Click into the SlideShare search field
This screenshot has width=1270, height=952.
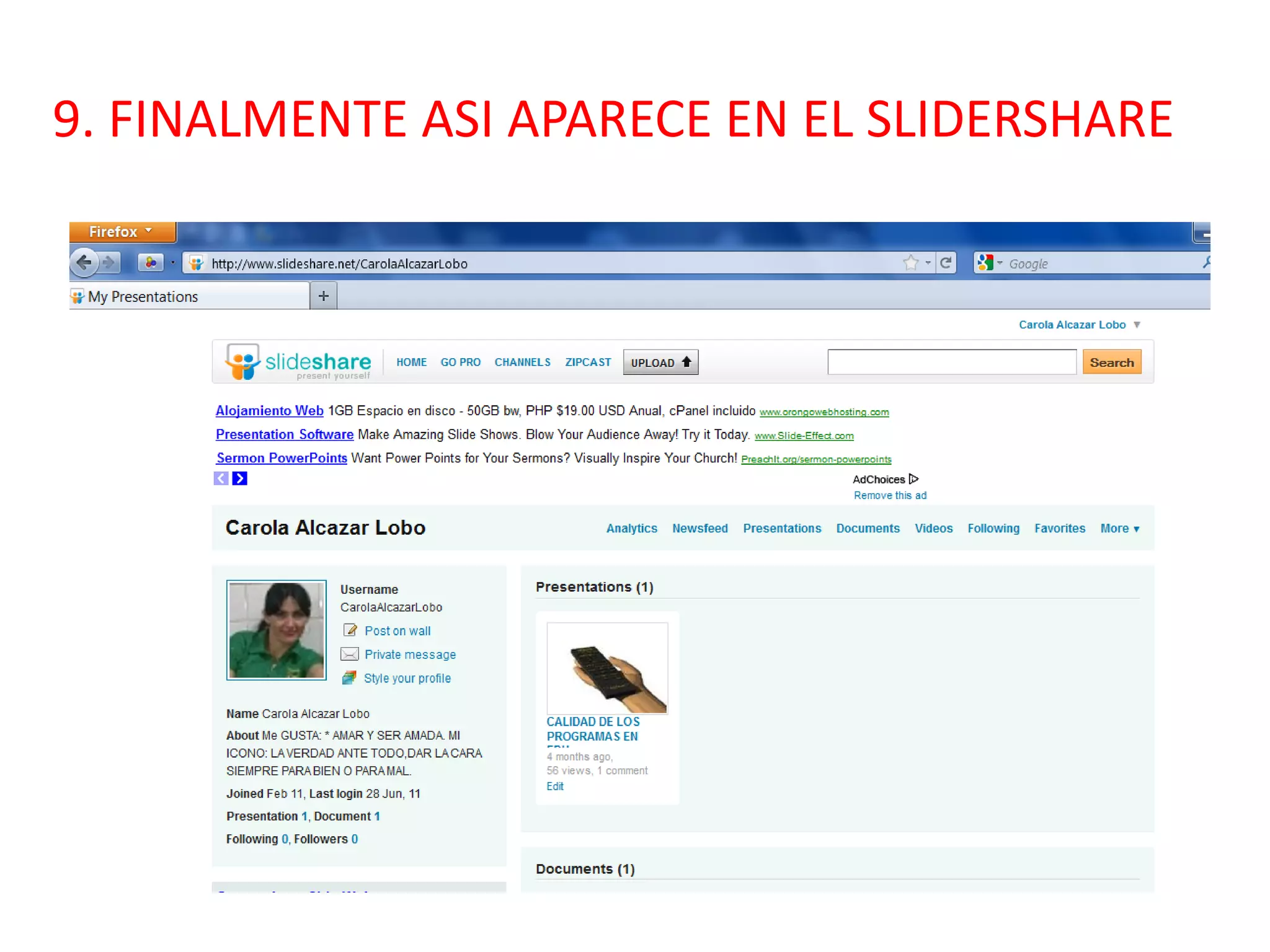click(x=952, y=362)
